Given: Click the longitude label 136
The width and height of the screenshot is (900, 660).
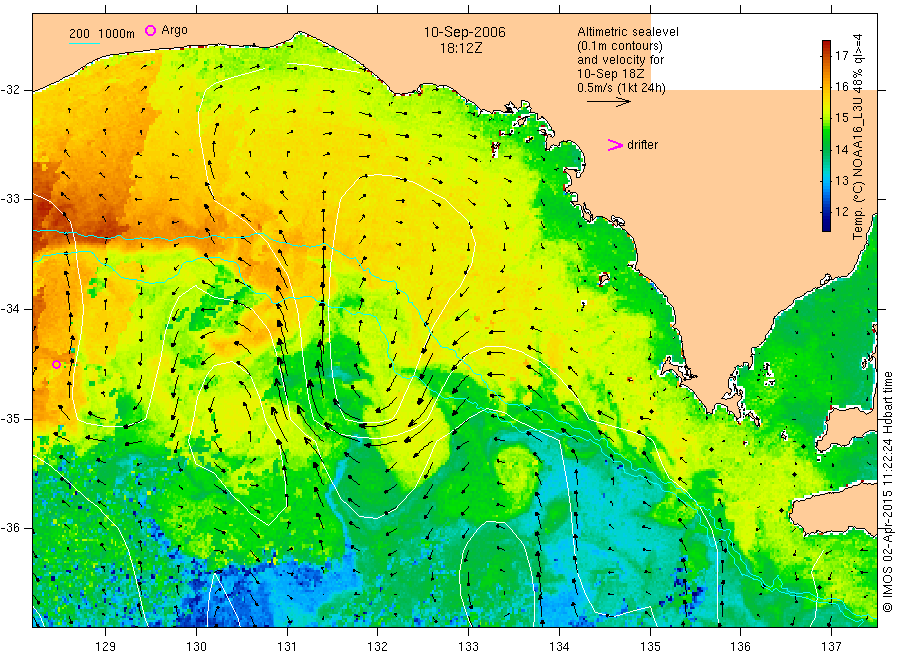Looking at the screenshot, I should 740,646.
